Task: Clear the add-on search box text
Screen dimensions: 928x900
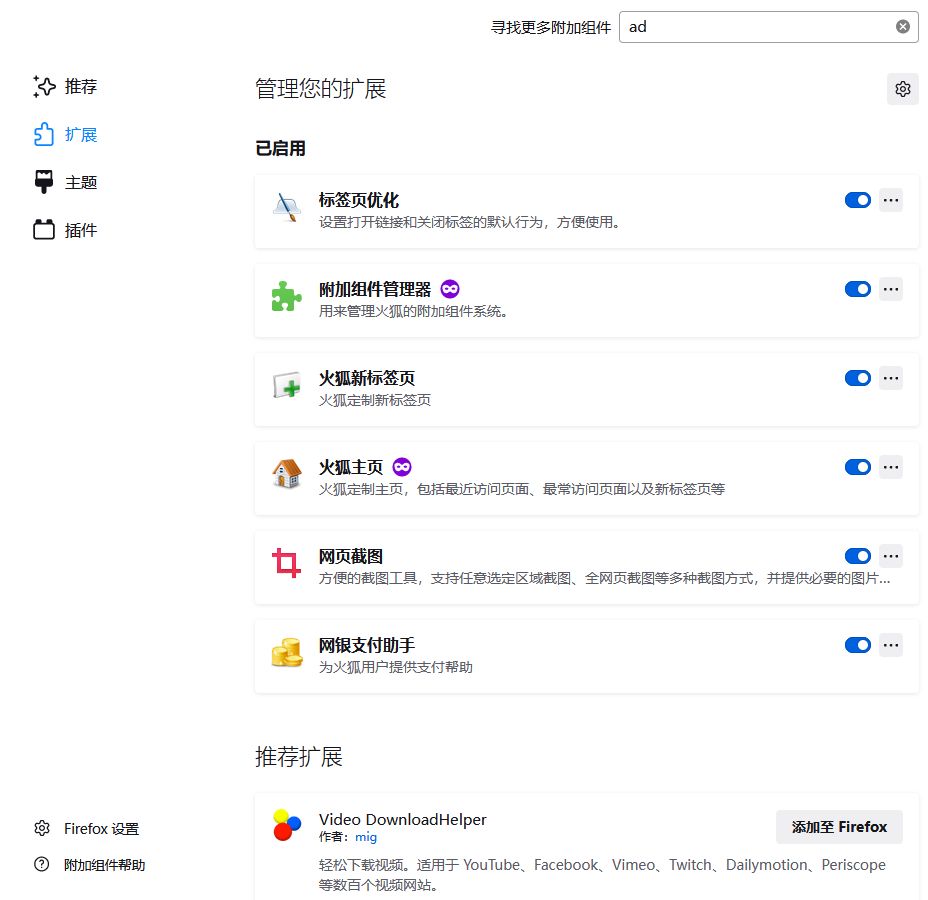Action: (x=902, y=27)
